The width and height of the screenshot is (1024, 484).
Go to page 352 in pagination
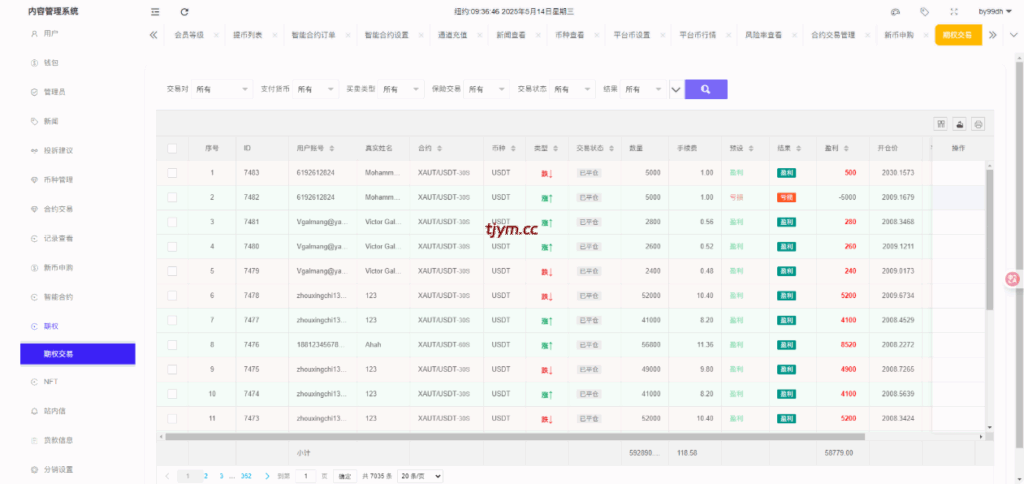(x=246, y=476)
